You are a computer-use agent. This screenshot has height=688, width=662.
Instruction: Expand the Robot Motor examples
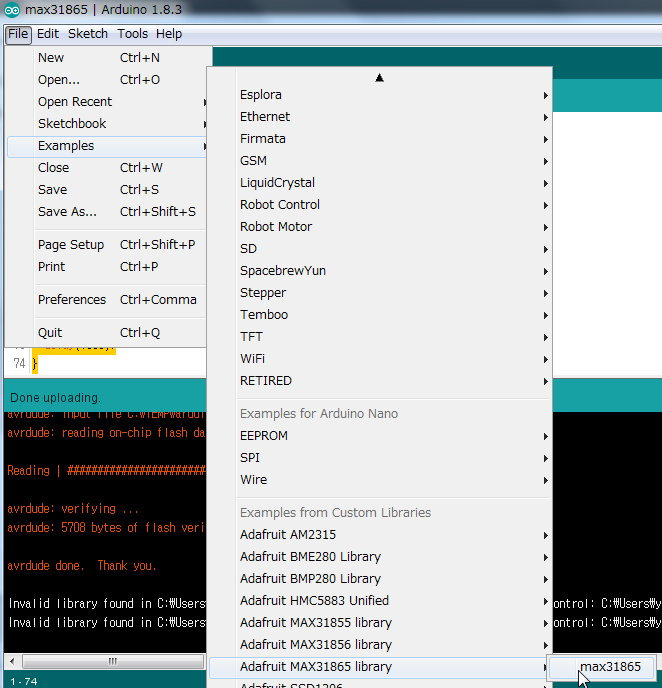click(x=380, y=226)
